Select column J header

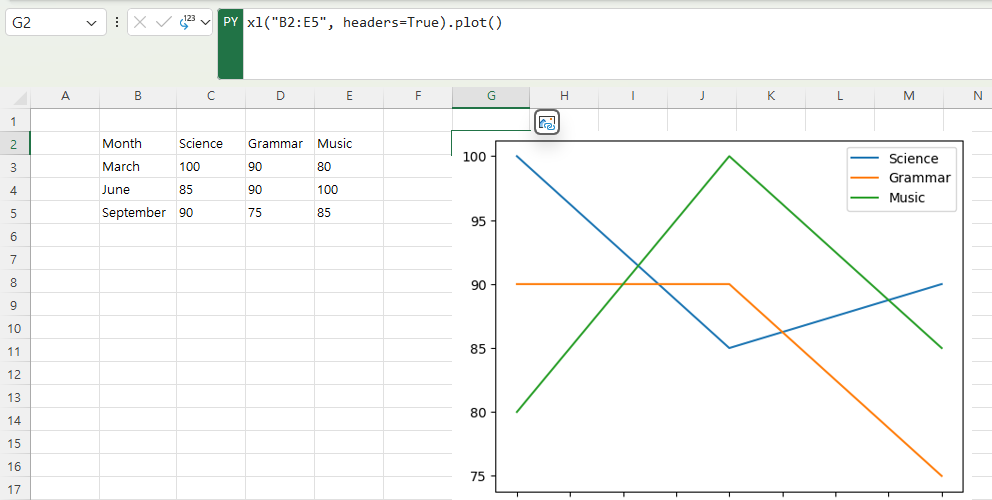[702, 96]
